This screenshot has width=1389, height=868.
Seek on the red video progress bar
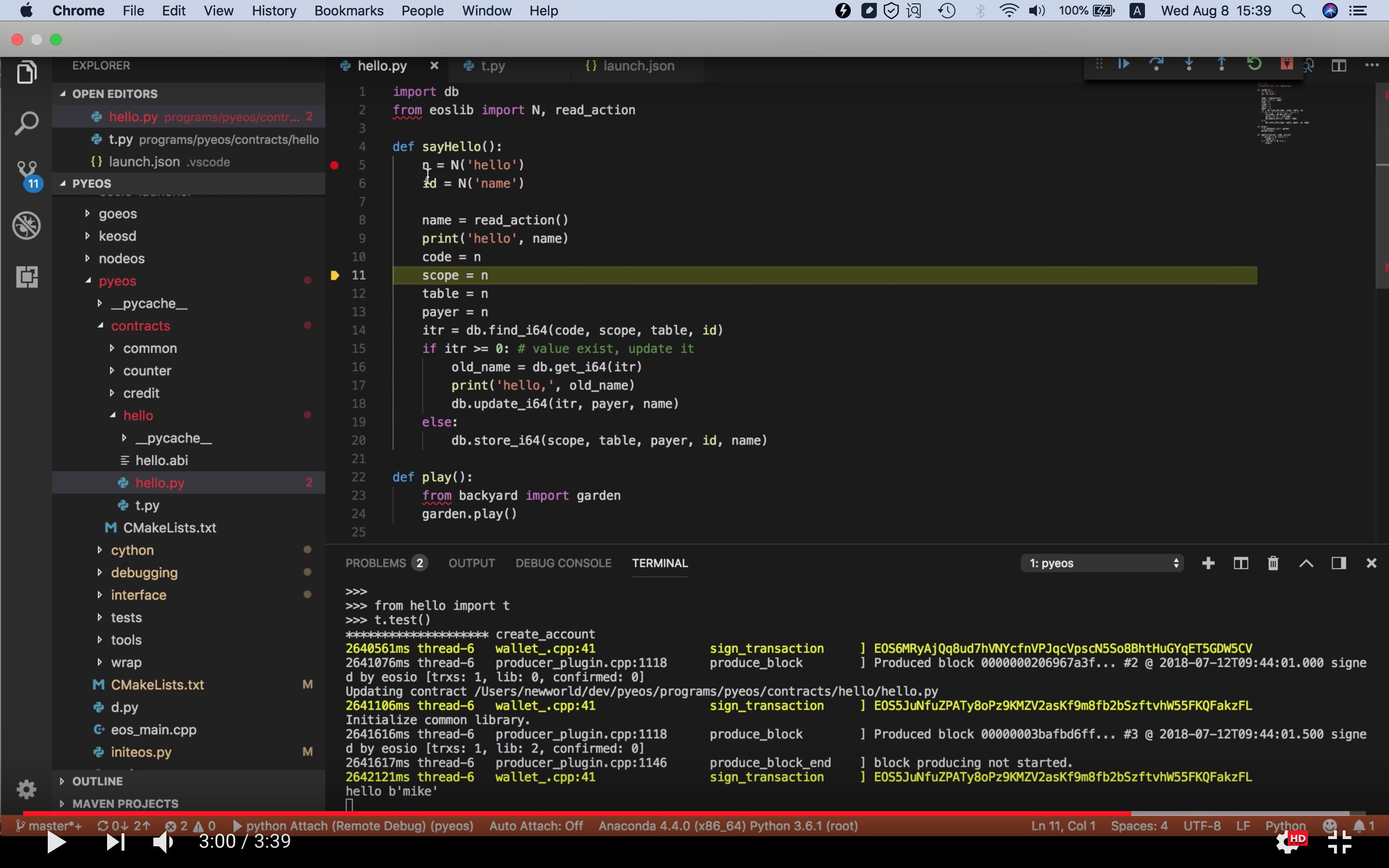point(574,814)
